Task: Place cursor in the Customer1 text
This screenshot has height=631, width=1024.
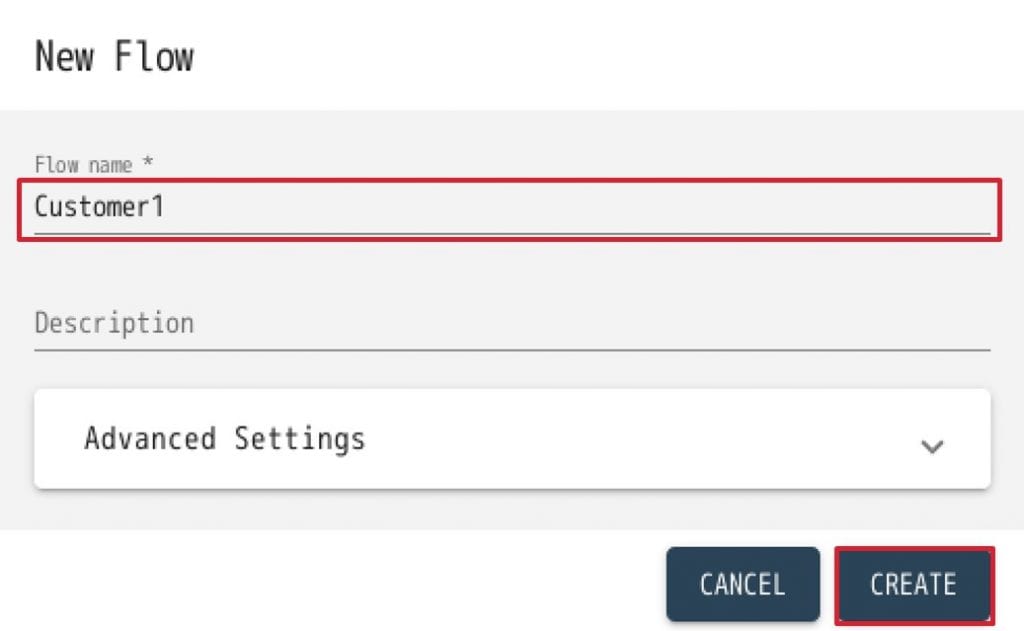Action: click(99, 207)
